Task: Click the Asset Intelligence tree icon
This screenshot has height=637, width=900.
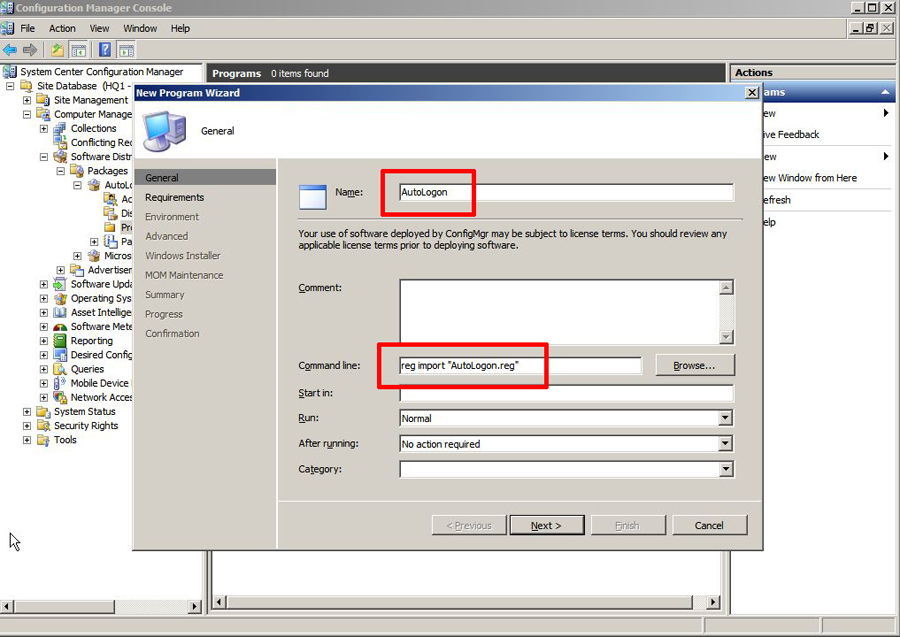Action: tap(60, 313)
